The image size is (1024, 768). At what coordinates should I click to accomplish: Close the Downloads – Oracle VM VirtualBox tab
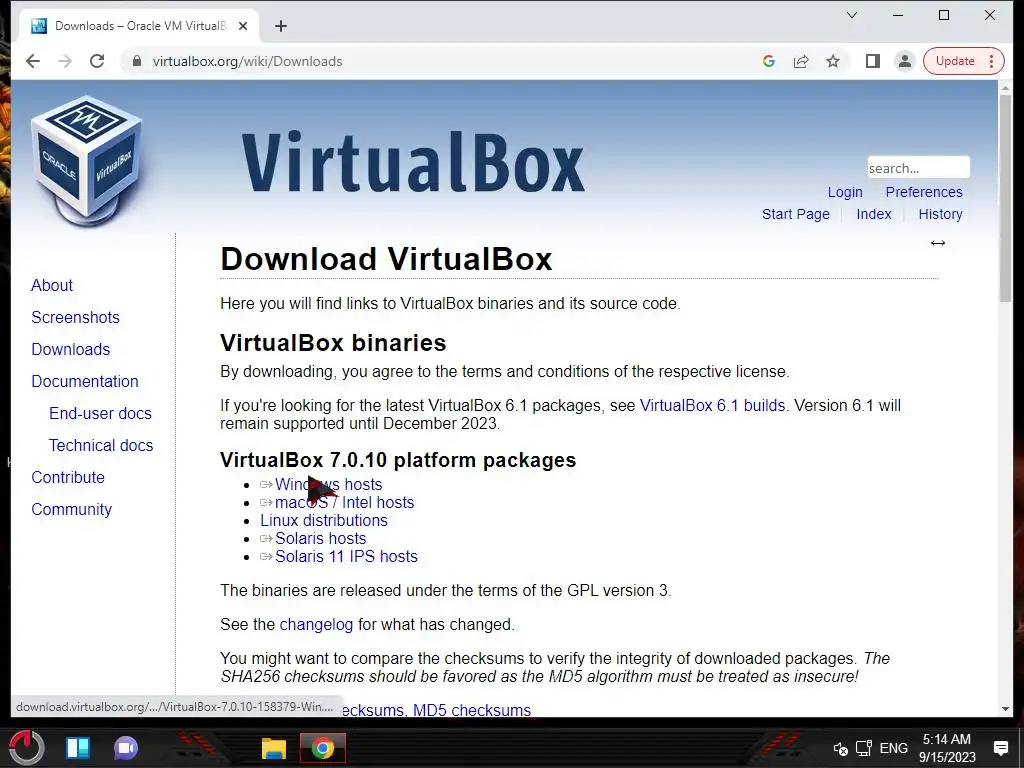(x=243, y=26)
